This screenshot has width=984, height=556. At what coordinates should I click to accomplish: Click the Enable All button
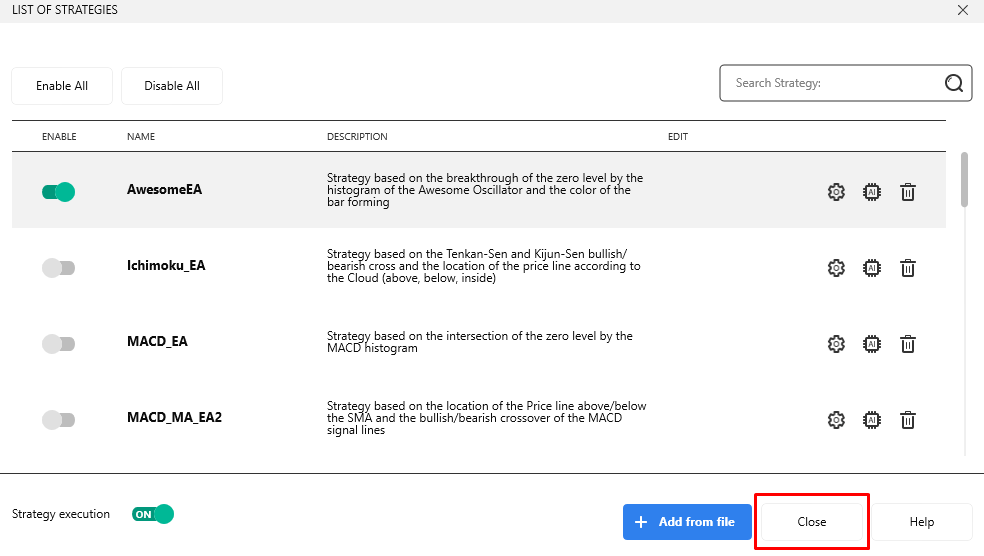click(x=62, y=86)
